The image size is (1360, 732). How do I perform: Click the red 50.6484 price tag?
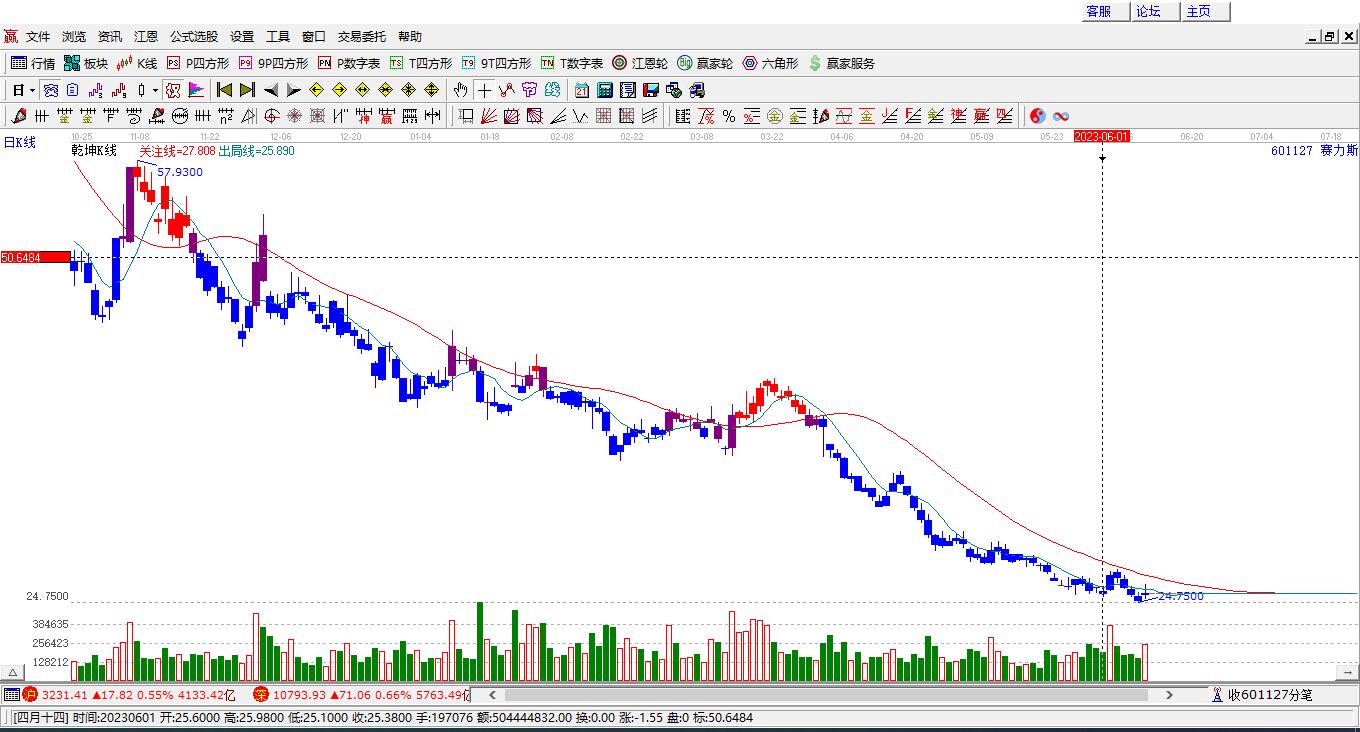point(35,258)
